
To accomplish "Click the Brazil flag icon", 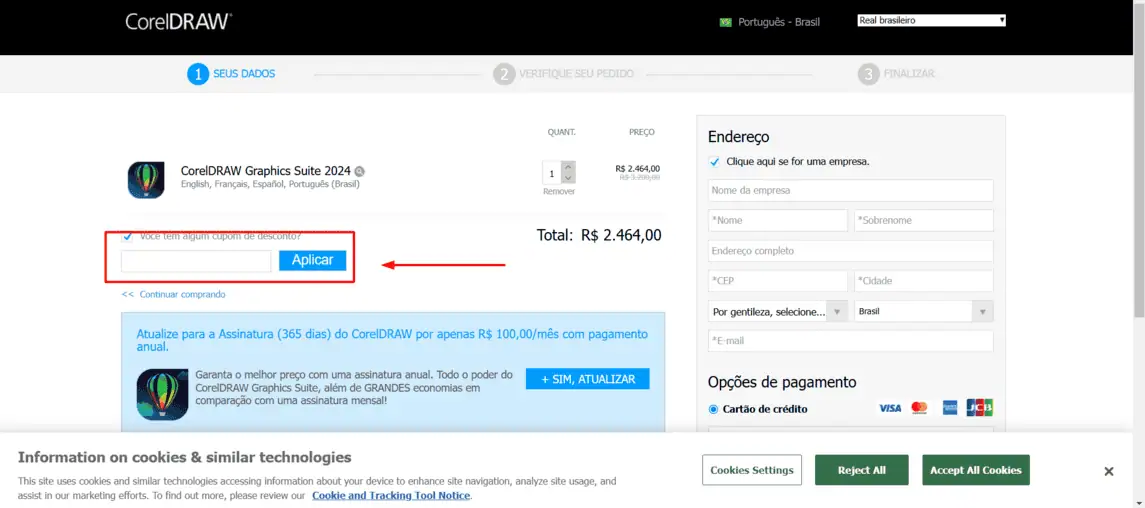I will [725, 23].
